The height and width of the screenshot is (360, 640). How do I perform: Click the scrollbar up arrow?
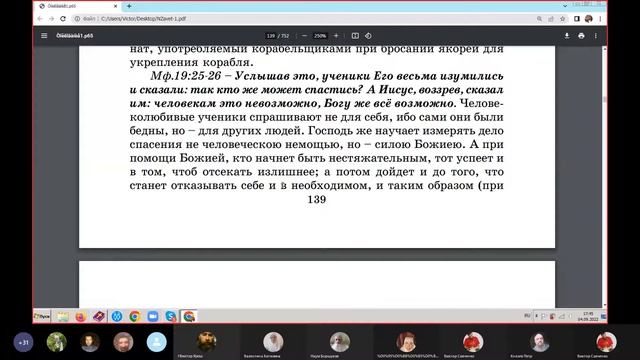[604, 49]
